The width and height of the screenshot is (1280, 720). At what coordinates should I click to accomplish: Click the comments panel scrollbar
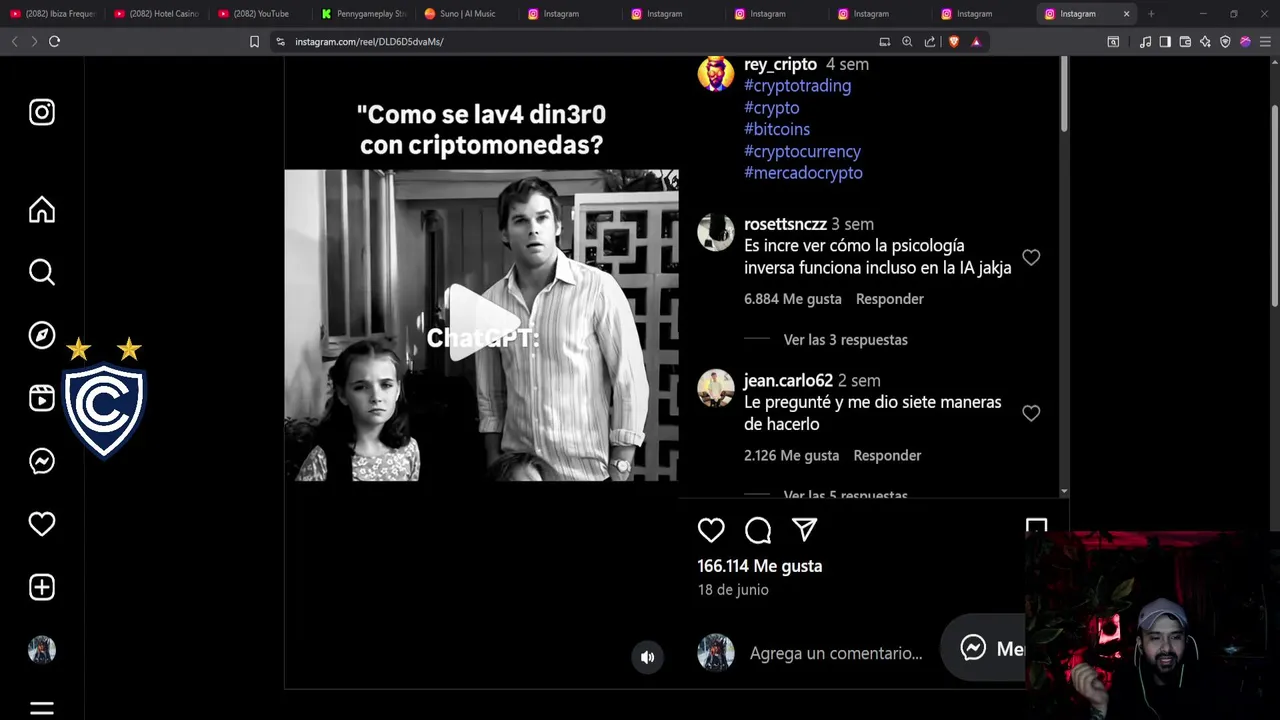(1064, 93)
